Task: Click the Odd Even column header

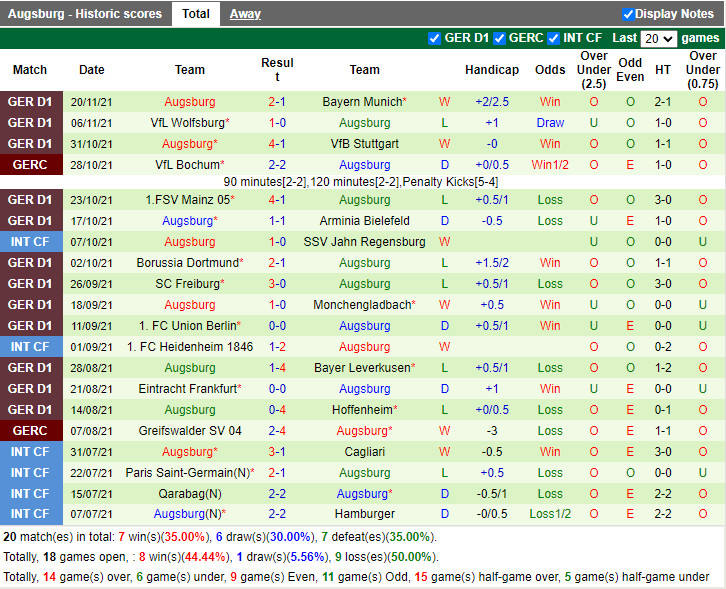Action: [630, 70]
